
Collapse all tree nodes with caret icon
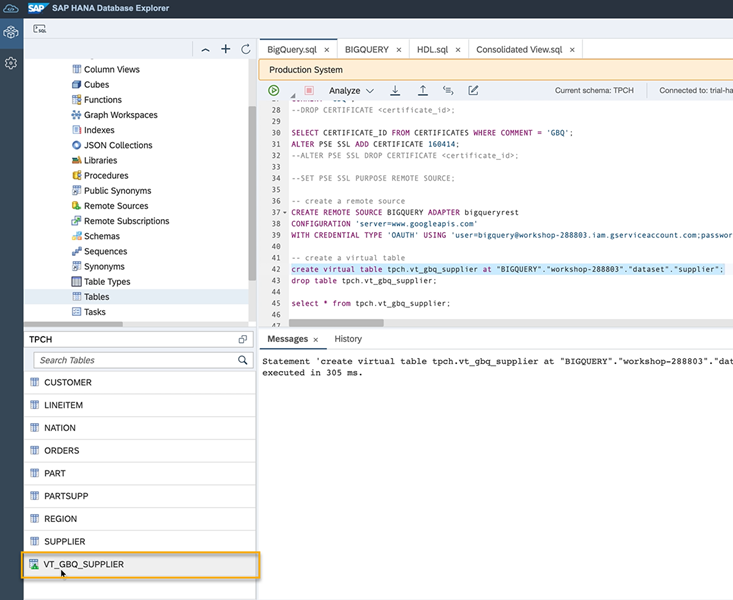205,50
